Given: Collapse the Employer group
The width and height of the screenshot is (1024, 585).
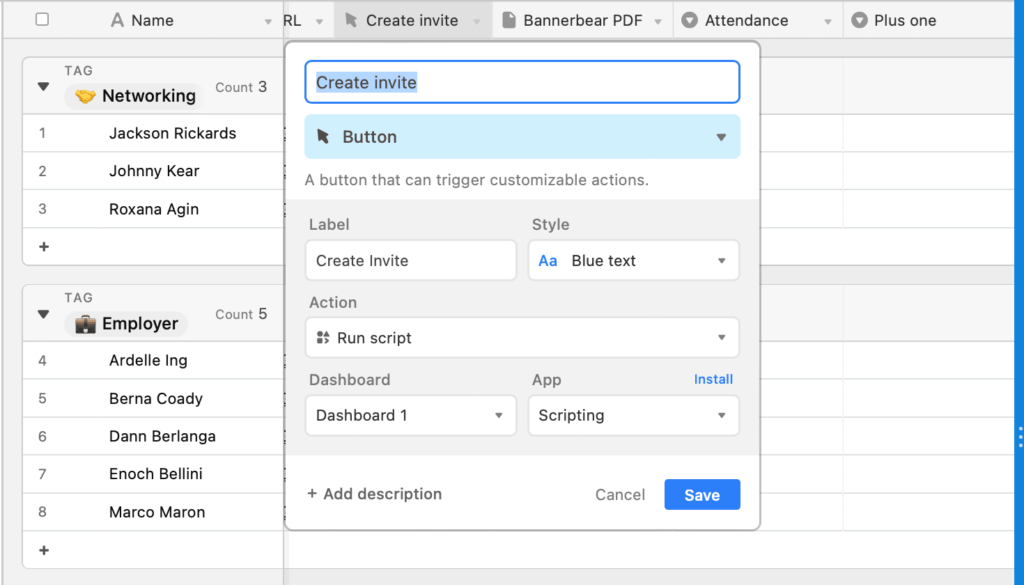Looking at the screenshot, I should pos(43,314).
